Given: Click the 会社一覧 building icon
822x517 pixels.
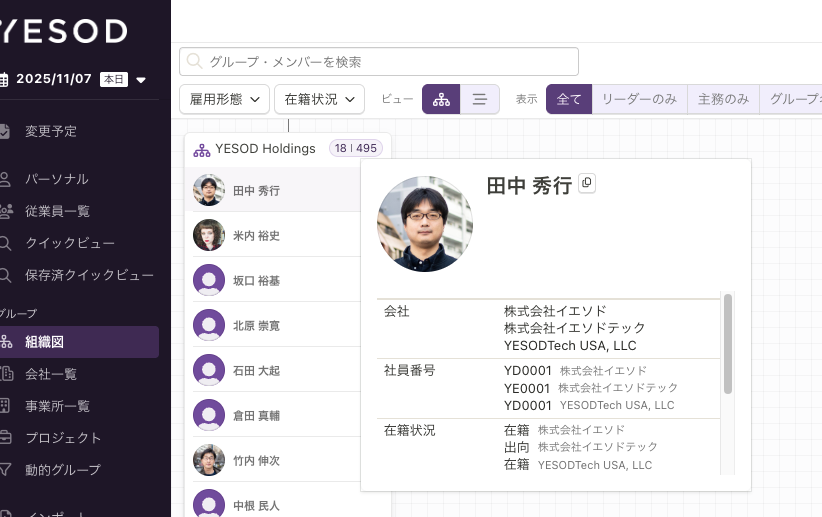Looking at the screenshot, I should pos(6,374).
